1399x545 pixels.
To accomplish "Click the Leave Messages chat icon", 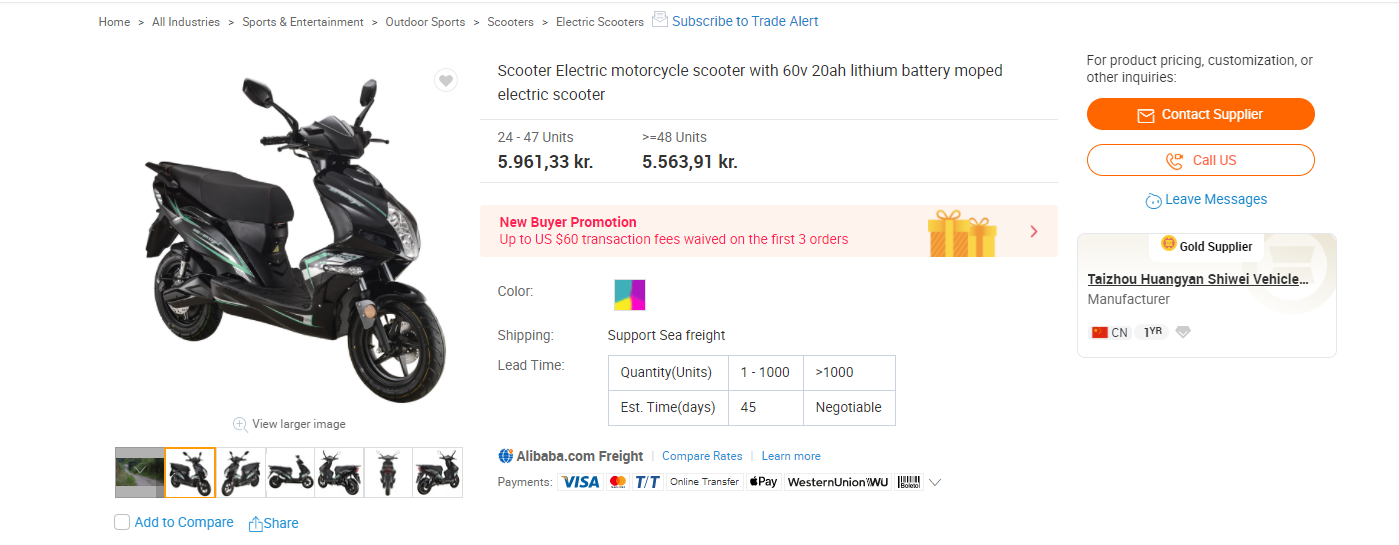I will click(x=1154, y=200).
